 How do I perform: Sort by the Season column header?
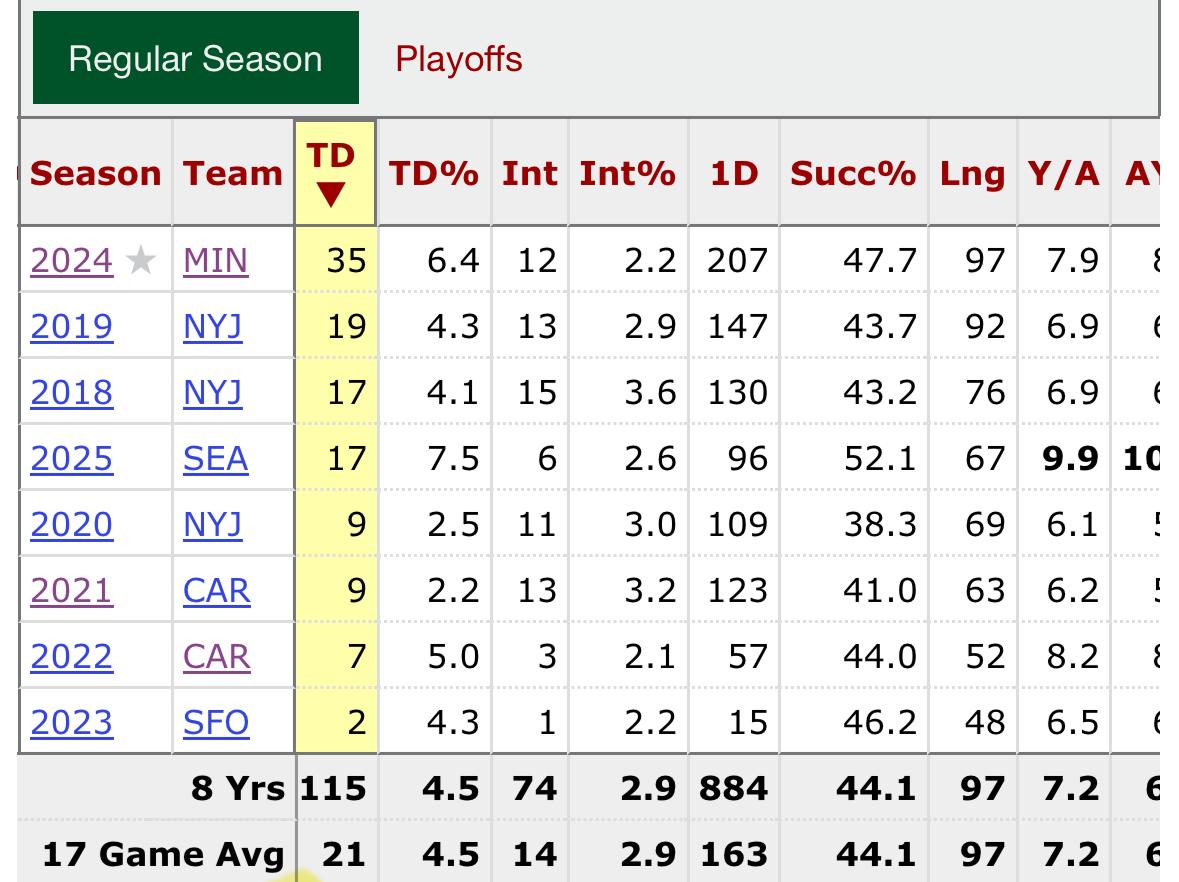(96, 173)
